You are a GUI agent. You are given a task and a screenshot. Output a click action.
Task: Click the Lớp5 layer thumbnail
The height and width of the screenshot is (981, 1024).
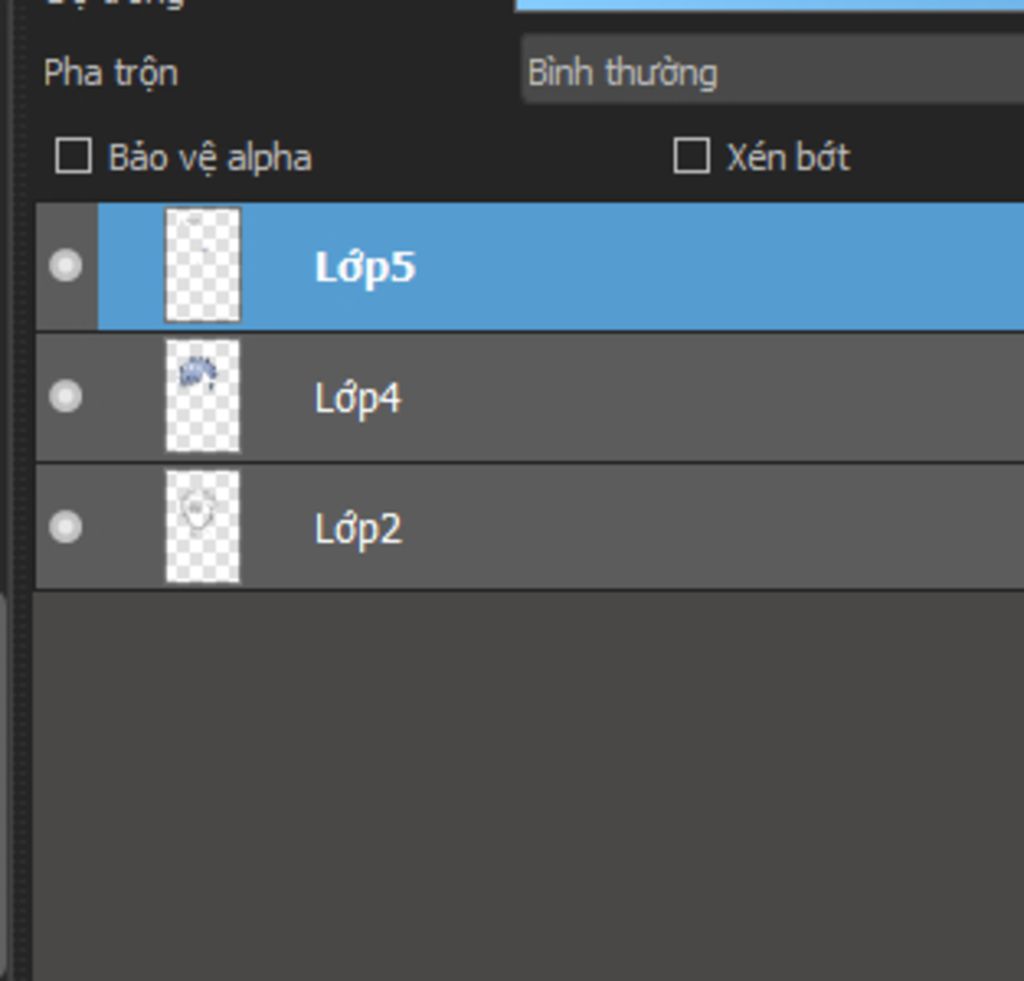tap(203, 265)
